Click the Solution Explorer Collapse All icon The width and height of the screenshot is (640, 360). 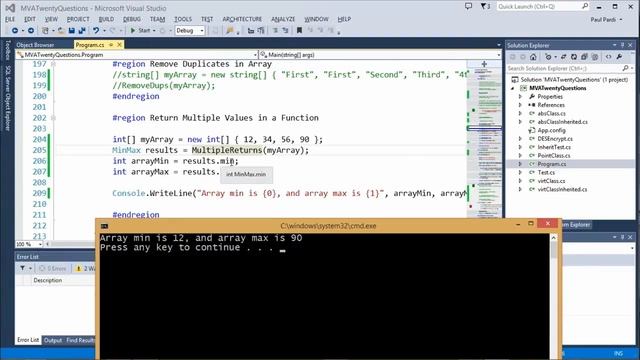pos(584,57)
